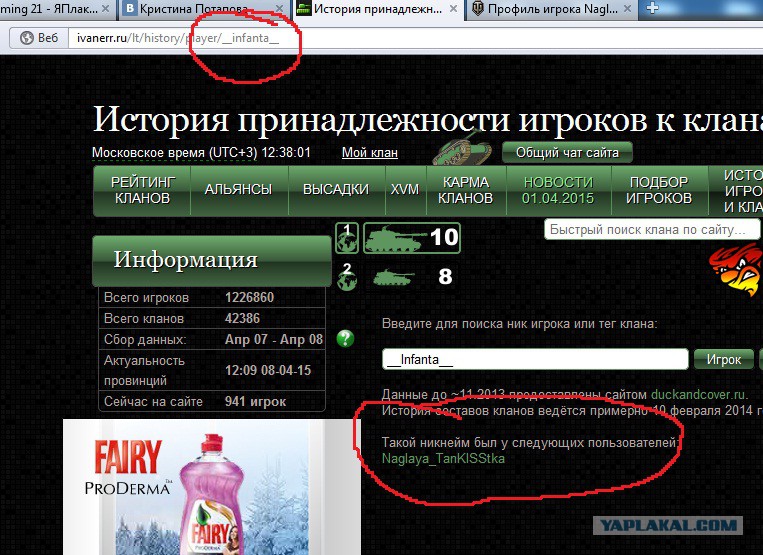
Task: Select the globe 2 map icon
Action: point(347,276)
